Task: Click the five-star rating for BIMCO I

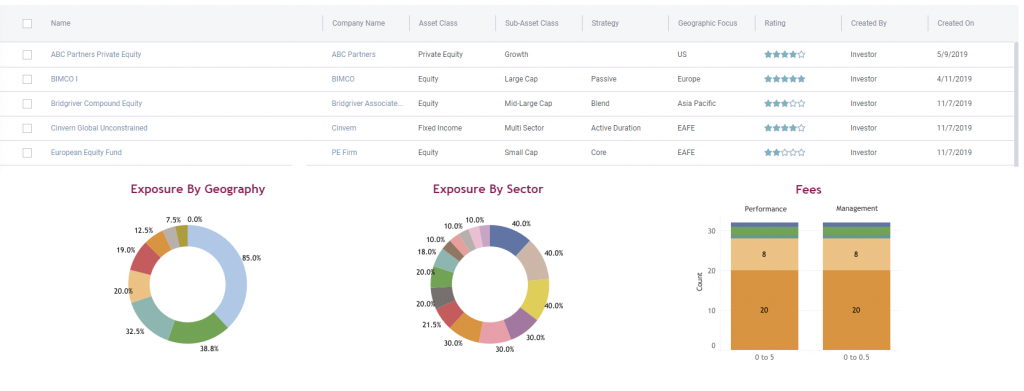Action: [784, 79]
